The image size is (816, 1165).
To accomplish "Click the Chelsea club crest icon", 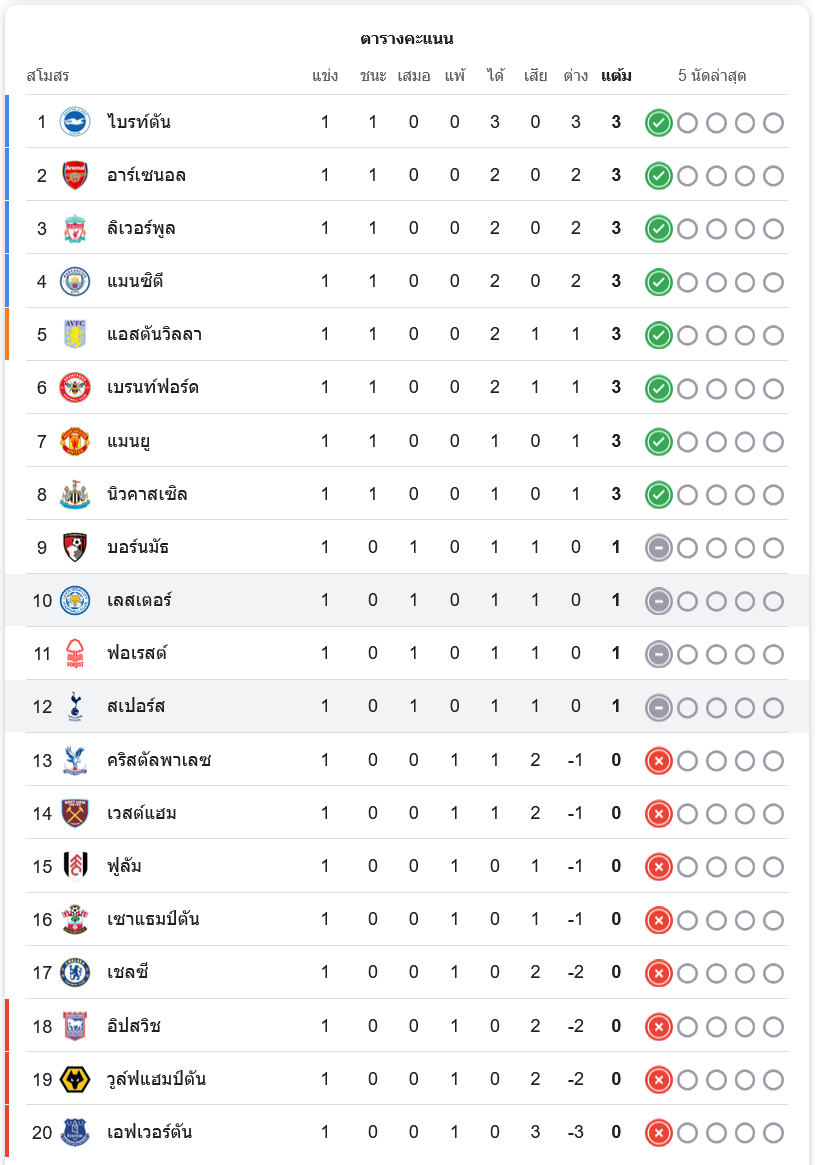I will (75, 972).
